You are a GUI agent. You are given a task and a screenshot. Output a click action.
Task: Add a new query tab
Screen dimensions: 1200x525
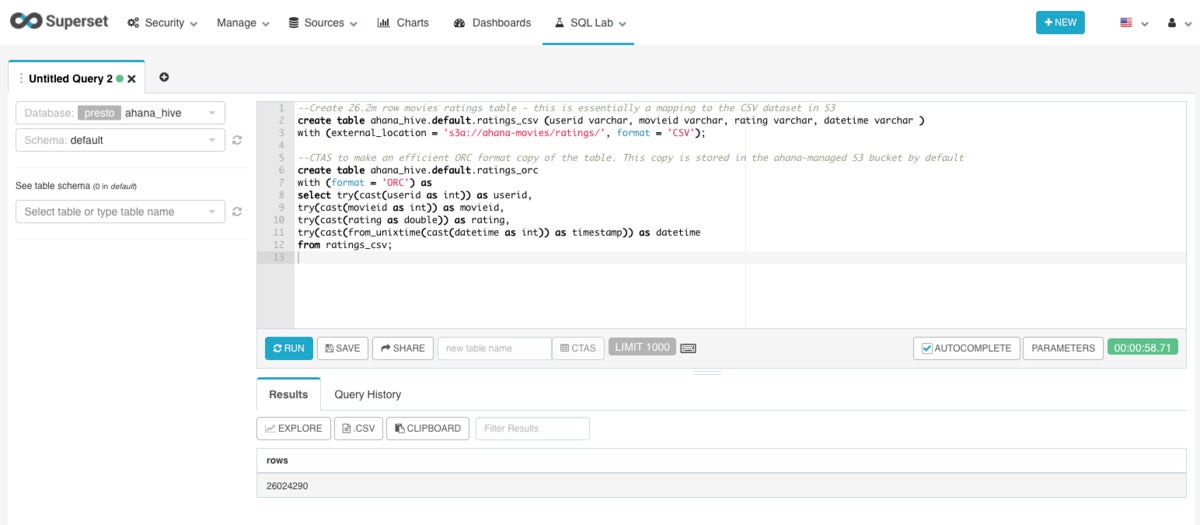pyautogui.click(x=164, y=77)
